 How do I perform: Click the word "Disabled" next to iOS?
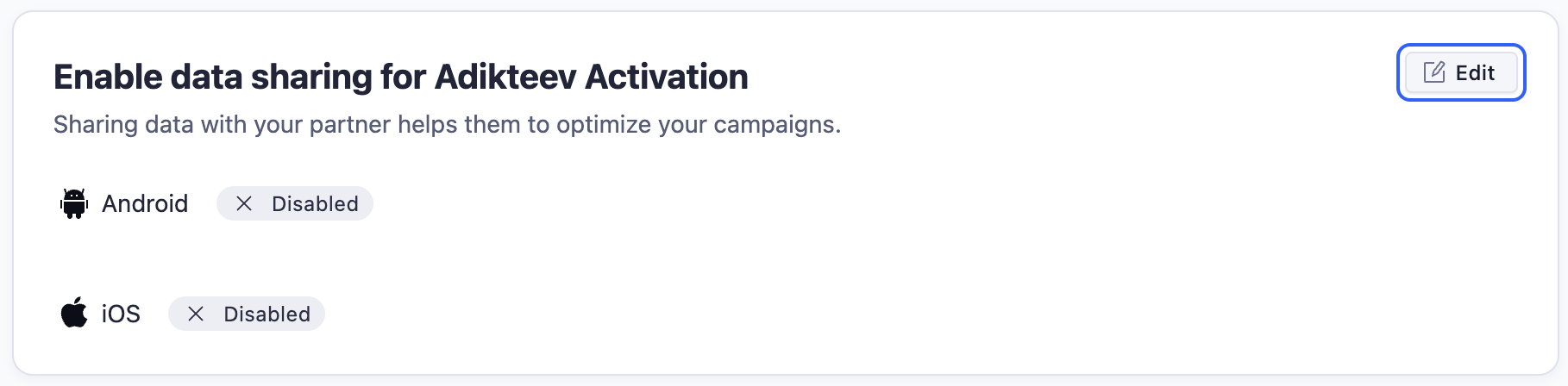tap(267, 314)
